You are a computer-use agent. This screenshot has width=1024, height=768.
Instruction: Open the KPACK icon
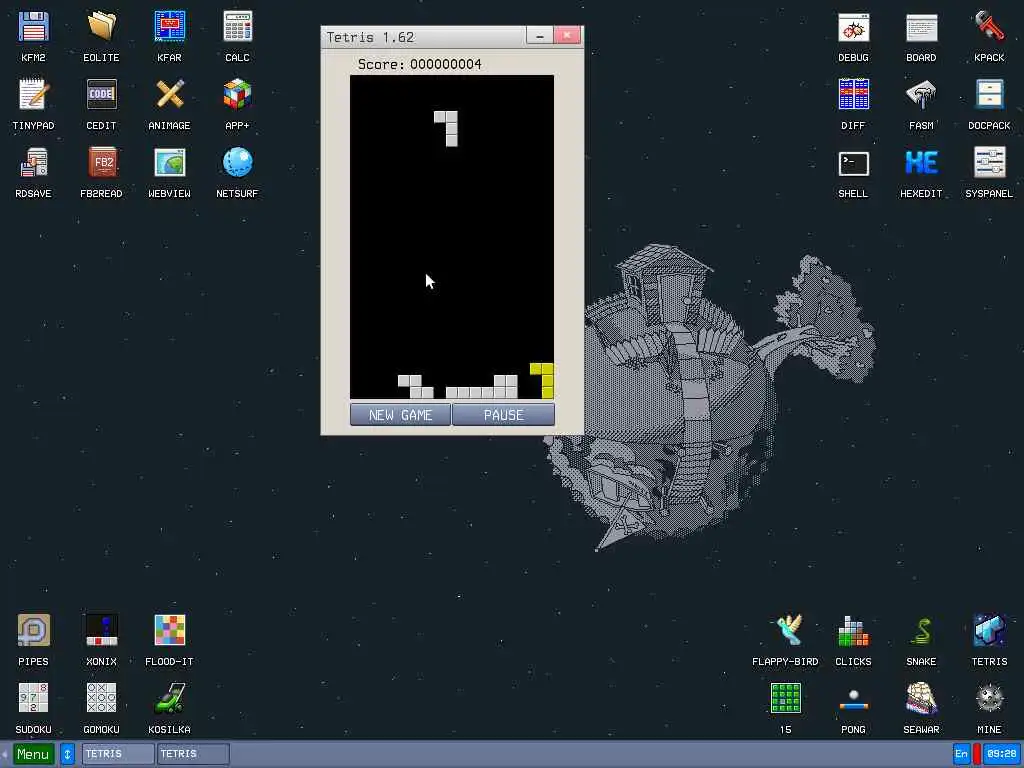pyautogui.click(x=989, y=27)
